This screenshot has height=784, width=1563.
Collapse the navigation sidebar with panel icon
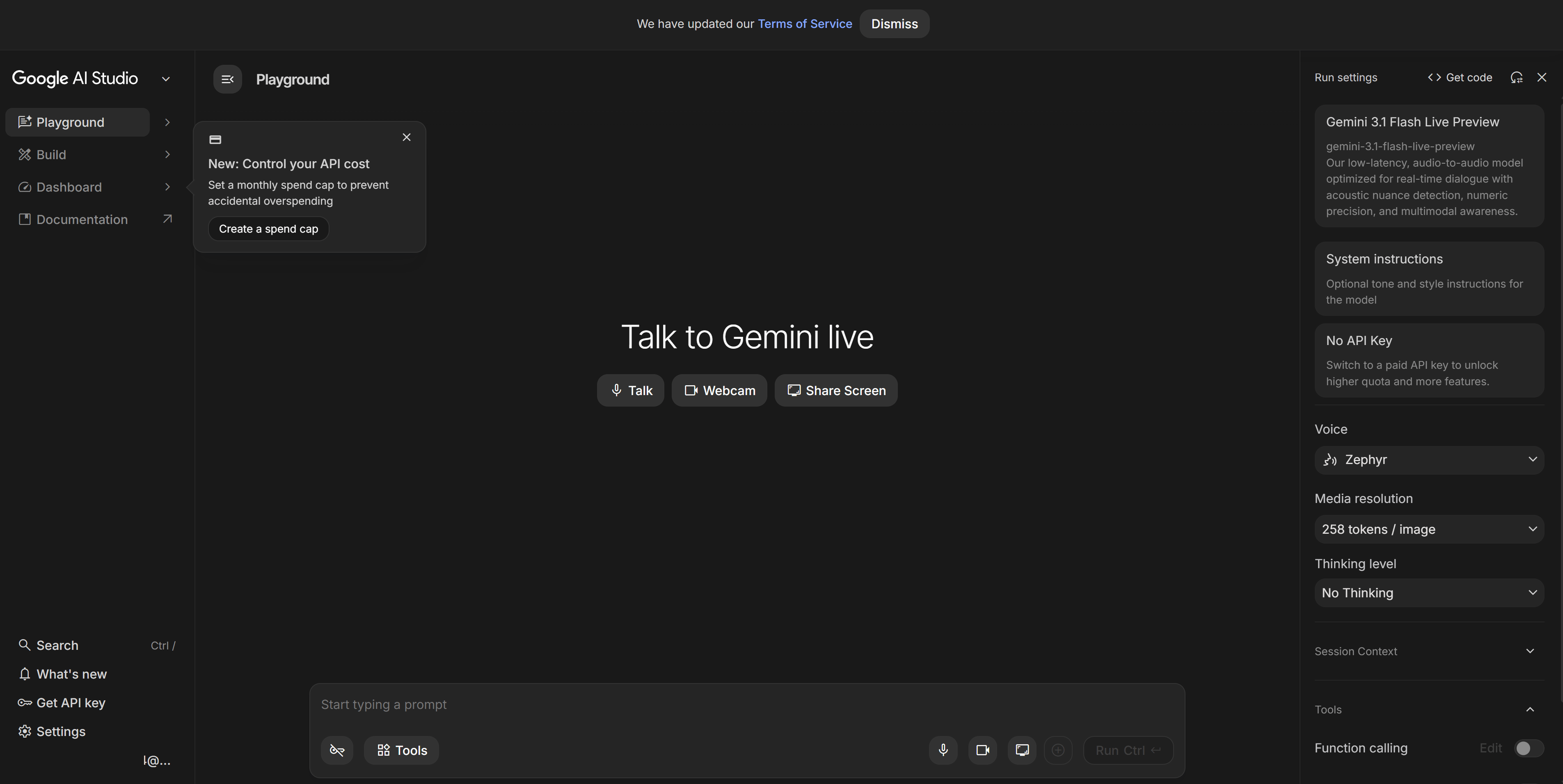pyautogui.click(x=227, y=79)
